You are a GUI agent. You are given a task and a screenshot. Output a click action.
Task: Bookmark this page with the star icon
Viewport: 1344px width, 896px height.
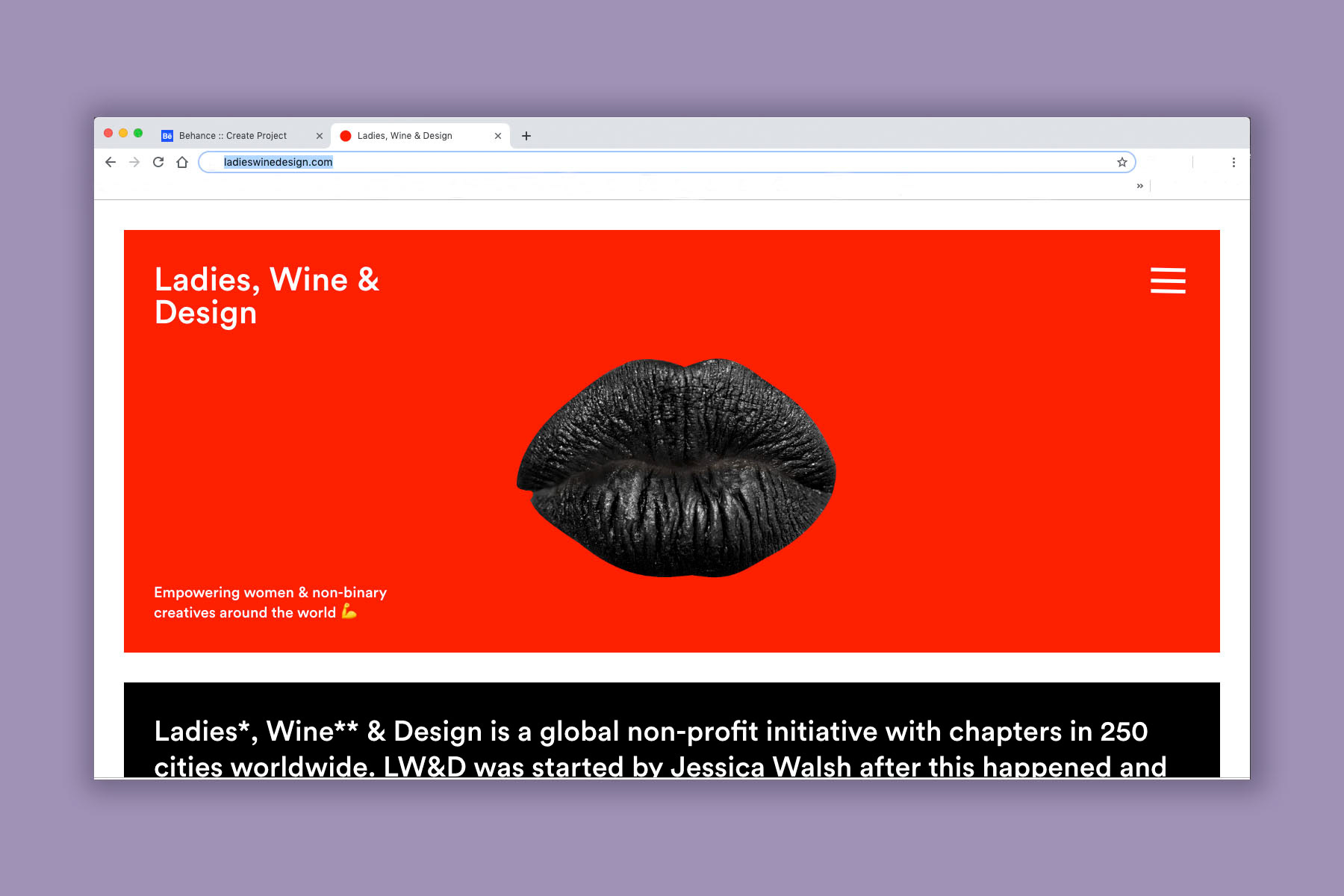(1121, 162)
